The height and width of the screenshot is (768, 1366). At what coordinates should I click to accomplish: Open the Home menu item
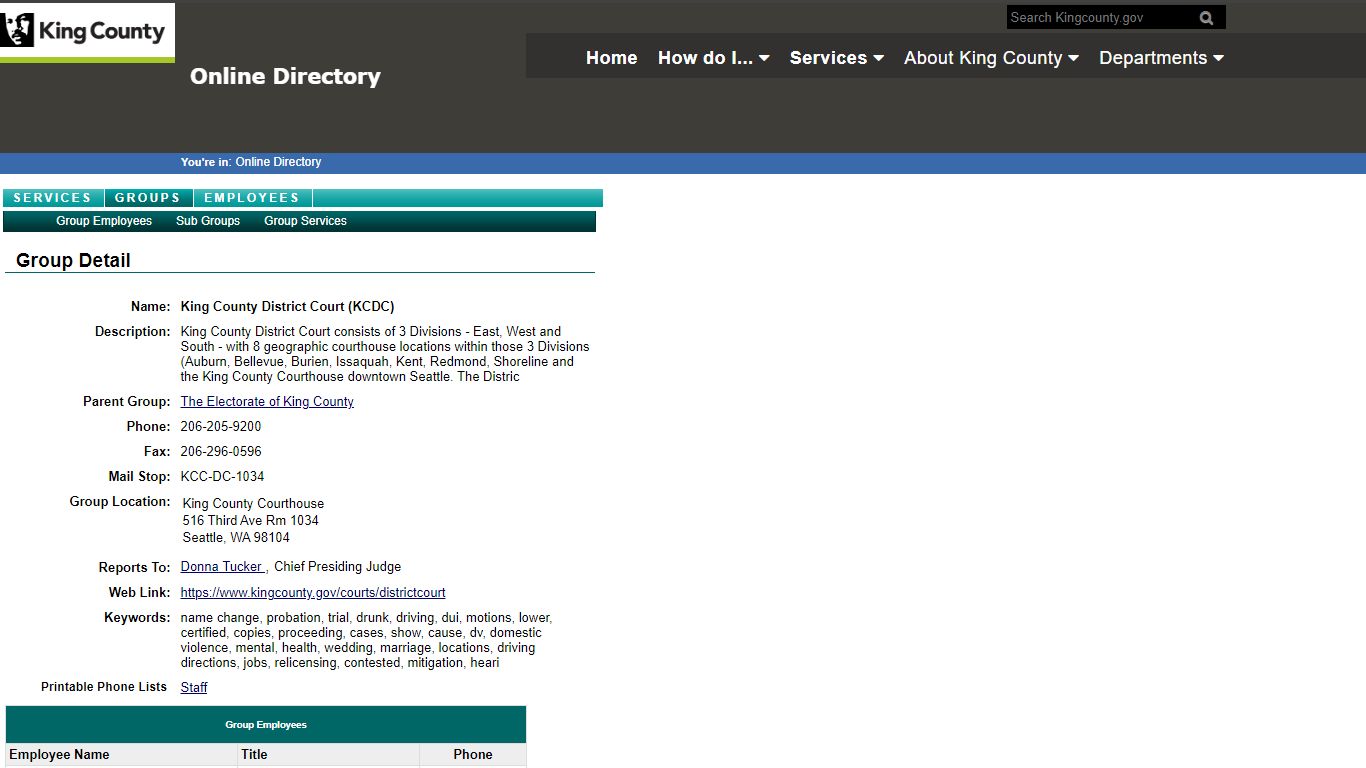(x=611, y=58)
